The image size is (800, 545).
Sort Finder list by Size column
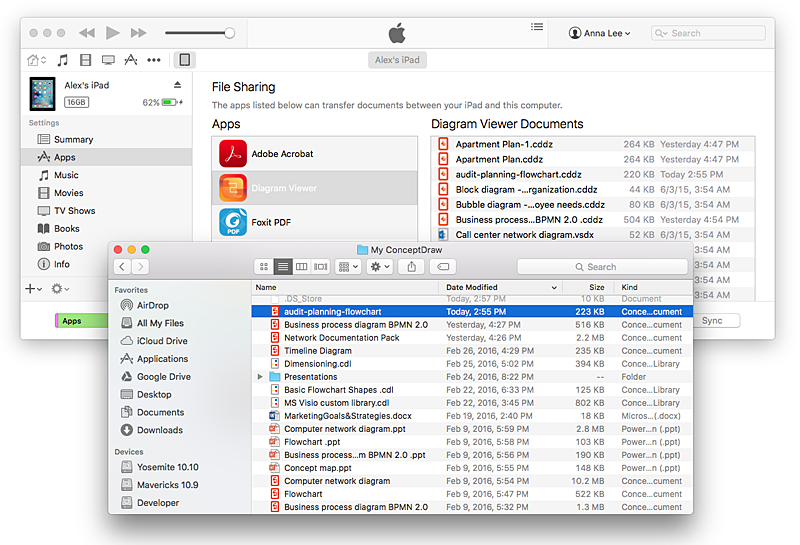click(588, 287)
